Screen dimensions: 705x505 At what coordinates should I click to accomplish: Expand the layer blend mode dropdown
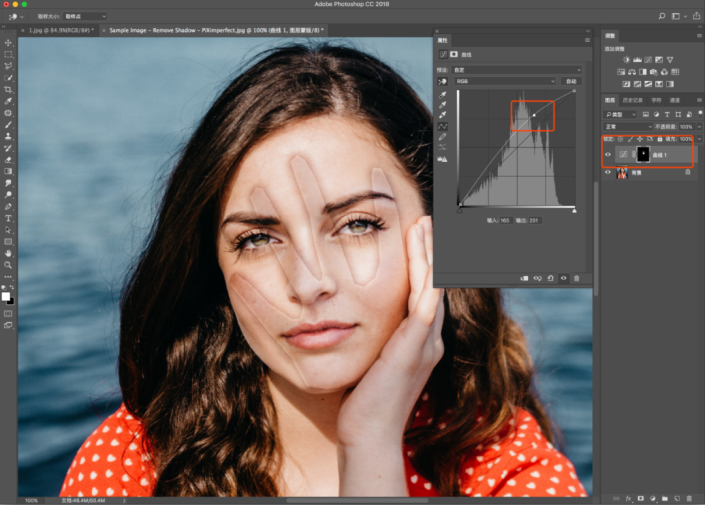626,127
